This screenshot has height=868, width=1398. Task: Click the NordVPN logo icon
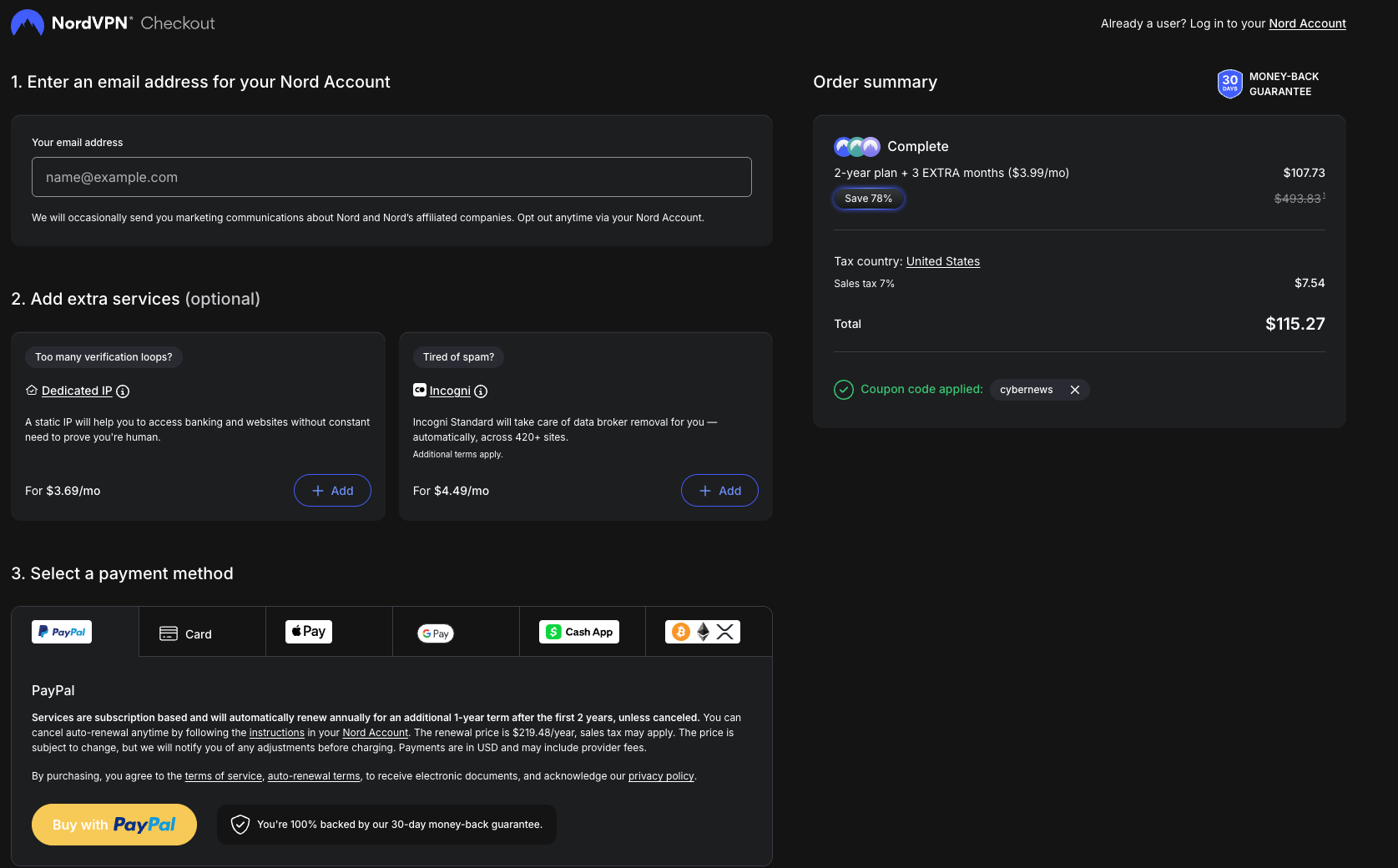click(27, 23)
